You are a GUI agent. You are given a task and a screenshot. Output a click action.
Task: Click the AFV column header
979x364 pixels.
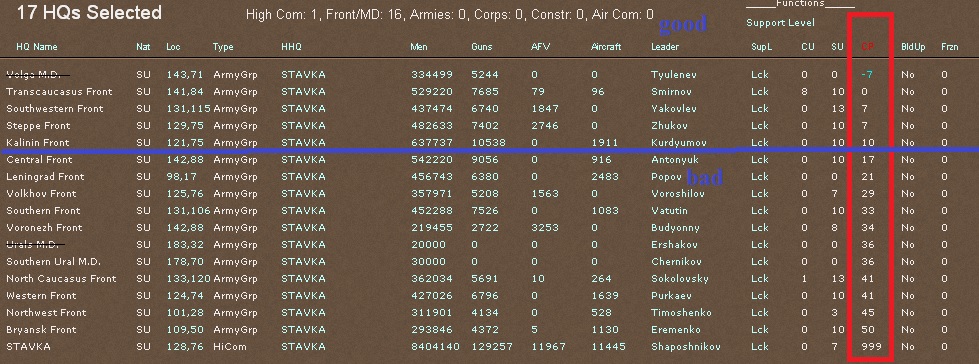[x=540, y=47]
